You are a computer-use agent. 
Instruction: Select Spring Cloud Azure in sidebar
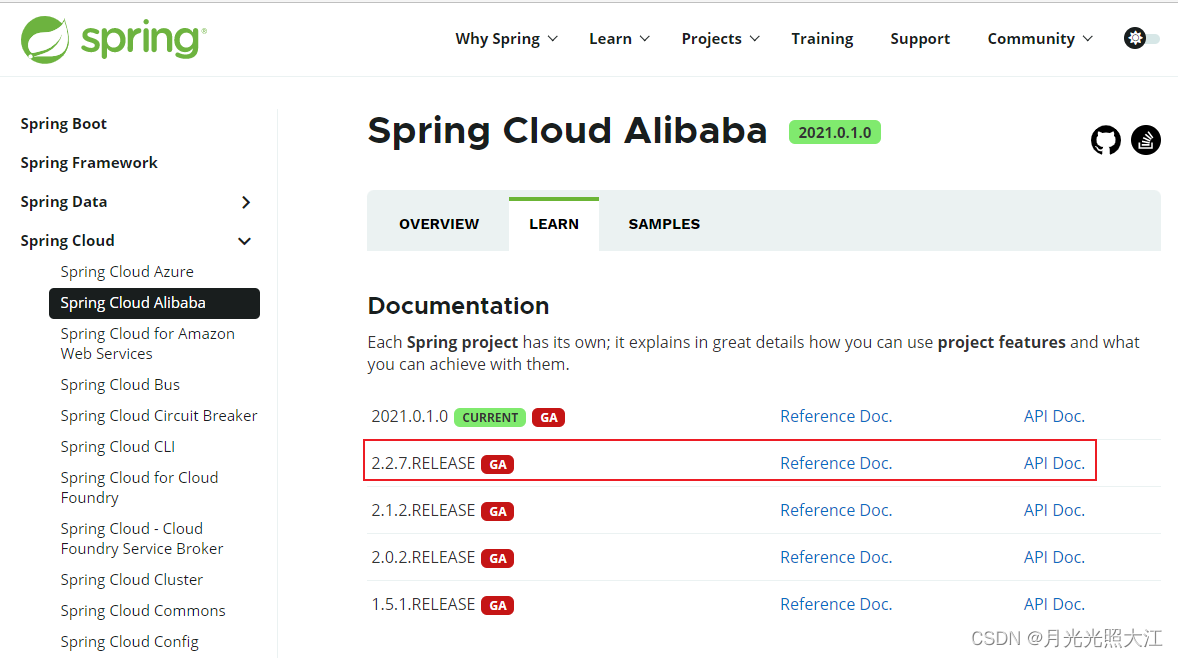[127, 272]
